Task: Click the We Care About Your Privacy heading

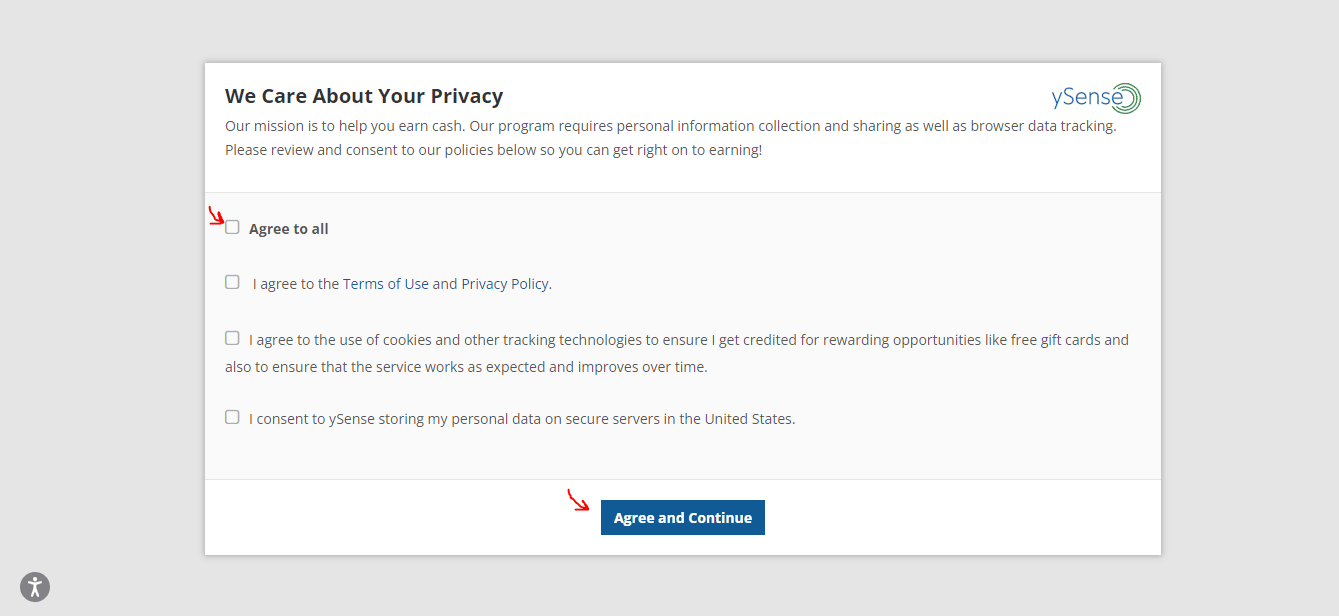Action: pos(364,96)
